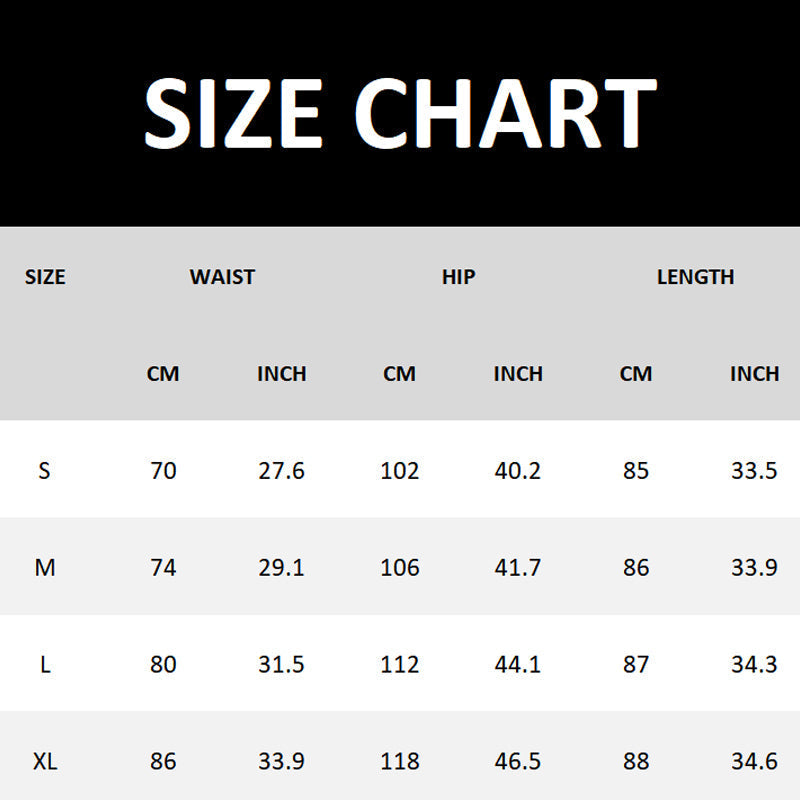Viewport: 800px width, 800px height.
Task: Click length inch value 33.9 in M row
Action: (754, 567)
